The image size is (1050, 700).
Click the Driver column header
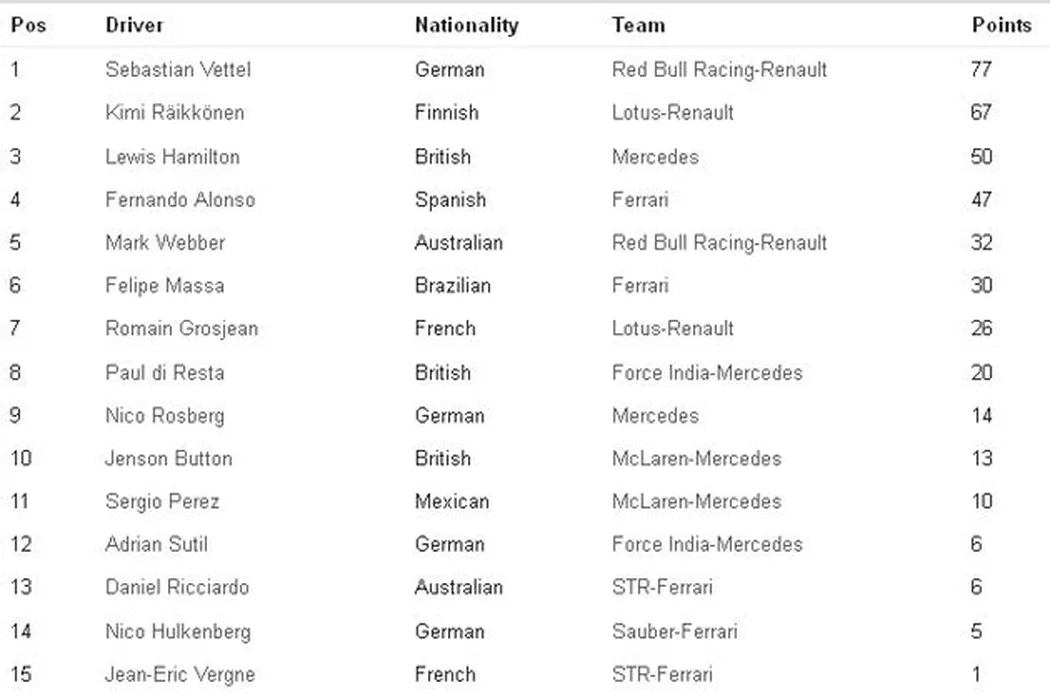tap(134, 26)
